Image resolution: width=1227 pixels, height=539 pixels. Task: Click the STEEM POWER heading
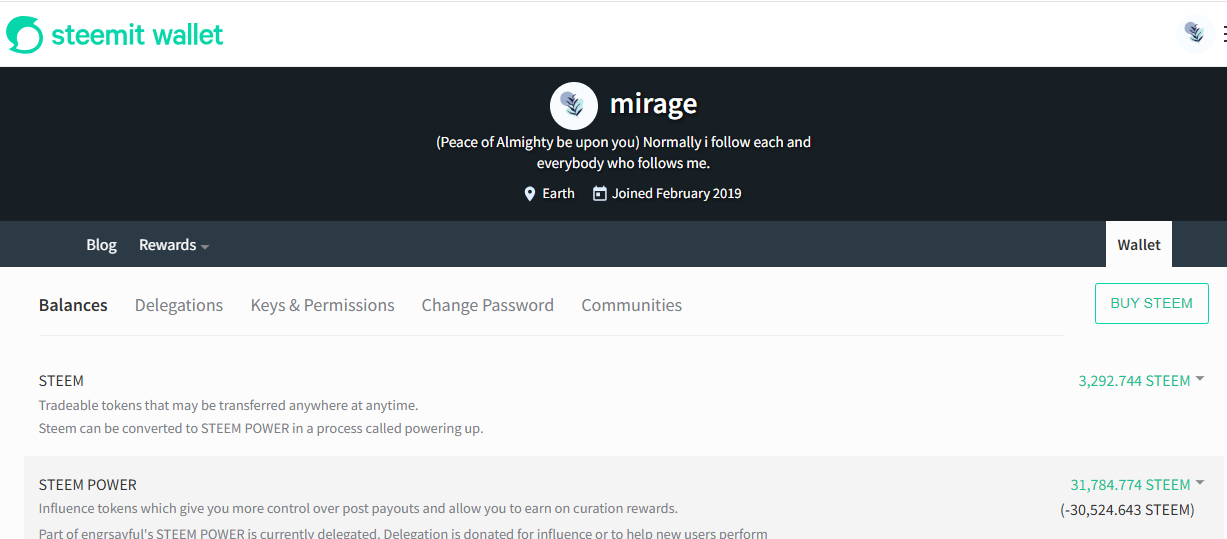click(88, 485)
